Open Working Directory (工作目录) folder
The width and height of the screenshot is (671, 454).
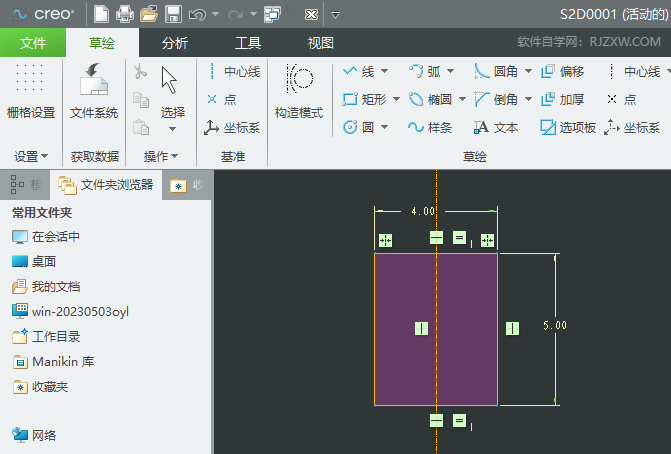tap(55, 337)
